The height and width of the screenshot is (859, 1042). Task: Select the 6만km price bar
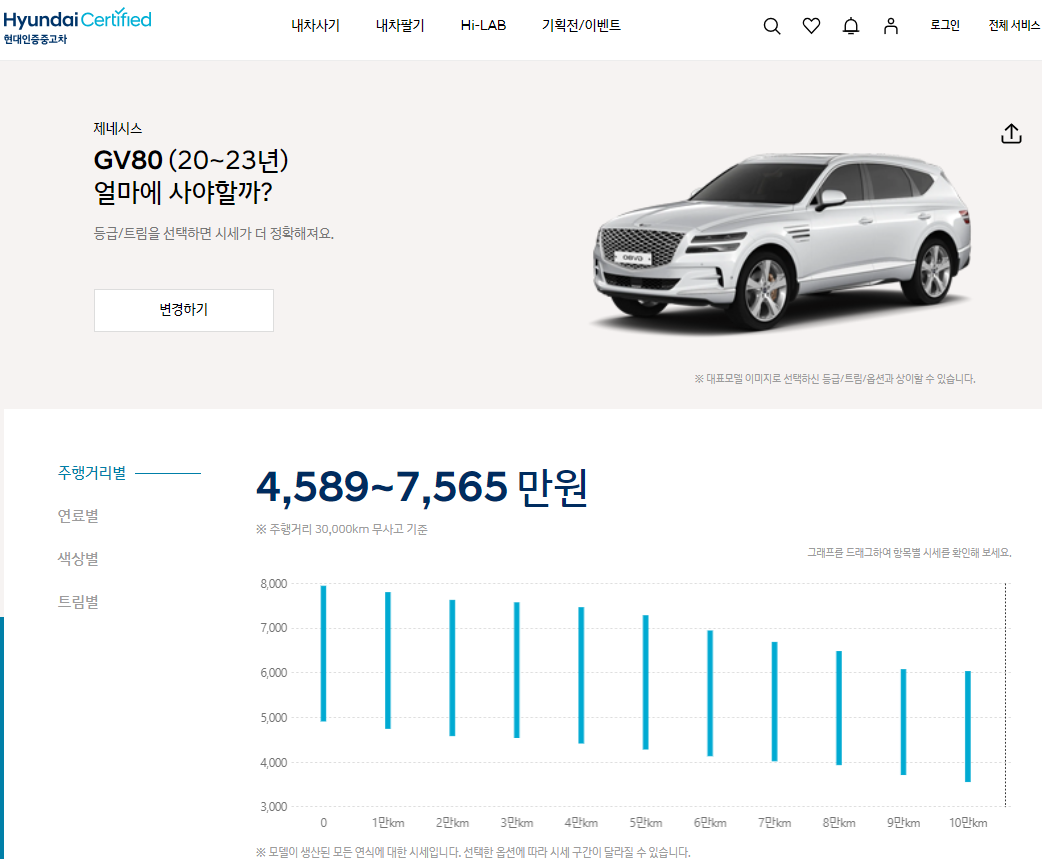tap(710, 693)
